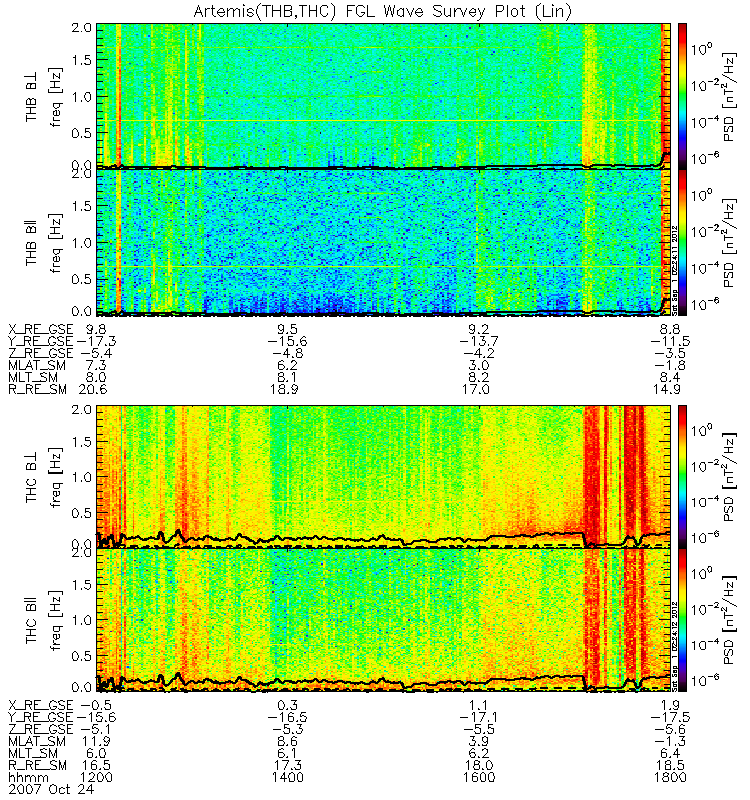Click the time tick label '1400'
The height and width of the screenshot is (800, 750).
tap(287, 778)
